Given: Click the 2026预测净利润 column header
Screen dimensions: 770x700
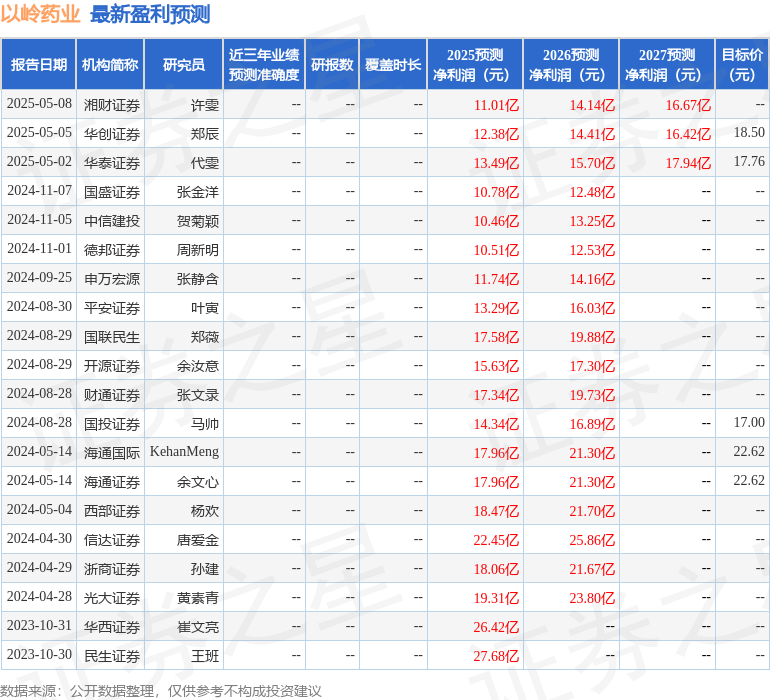Looking at the screenshot, I should [x=571, y=64].
